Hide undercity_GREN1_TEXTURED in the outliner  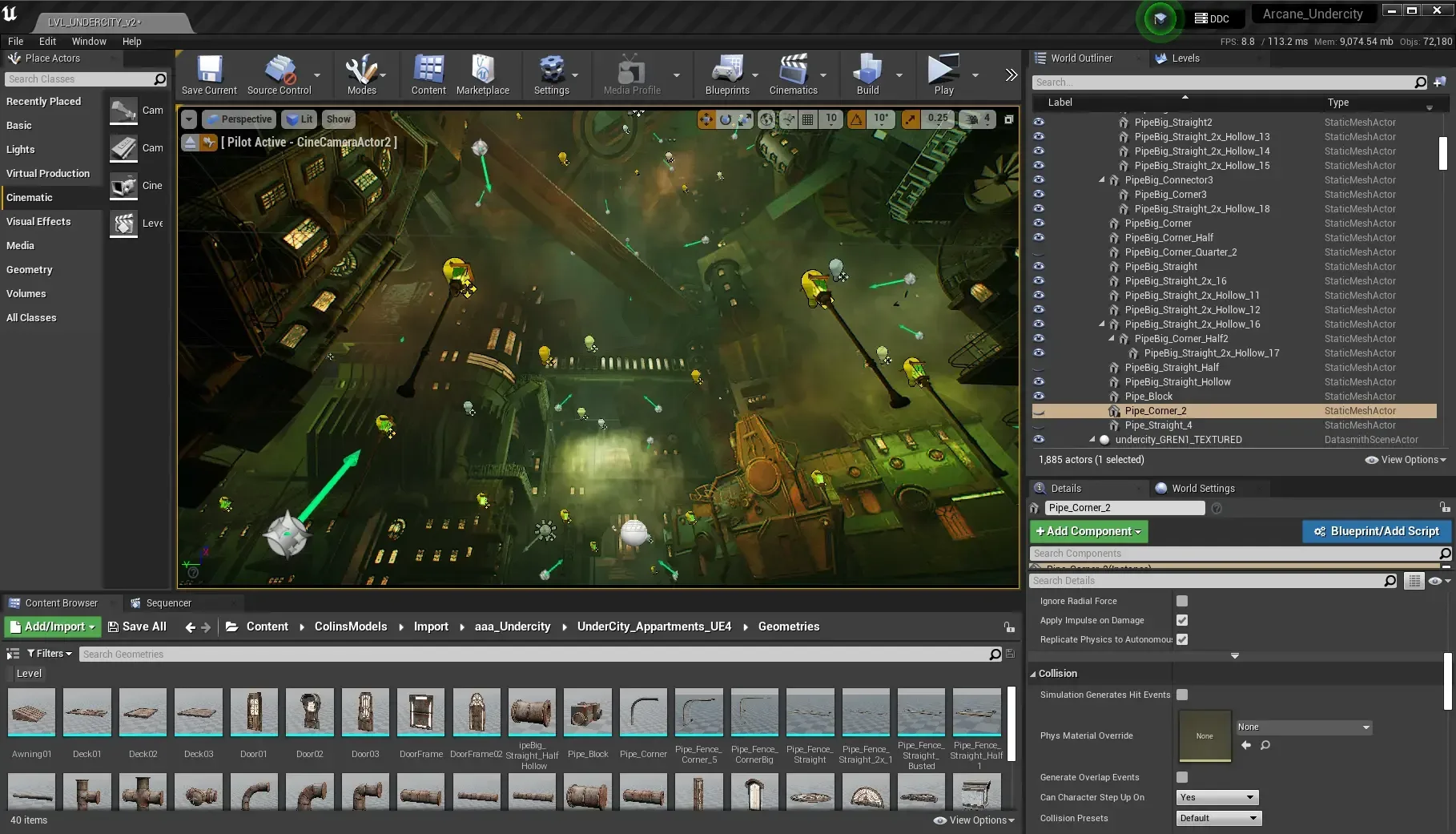pos(1039,440)
